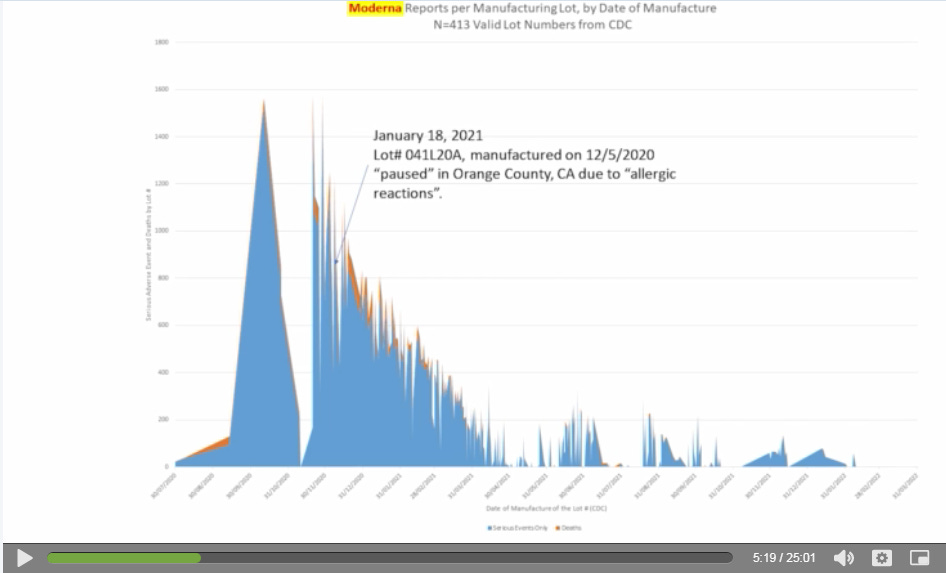946x573 pixels.
Task: Click the 600 y-axis label
Action: [163, 325]
